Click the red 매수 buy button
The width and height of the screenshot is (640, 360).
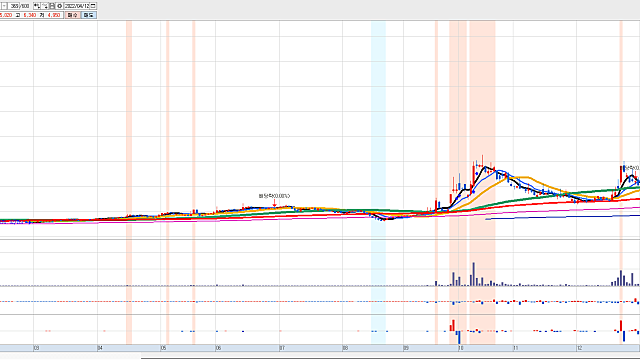(x=72, y=15)
